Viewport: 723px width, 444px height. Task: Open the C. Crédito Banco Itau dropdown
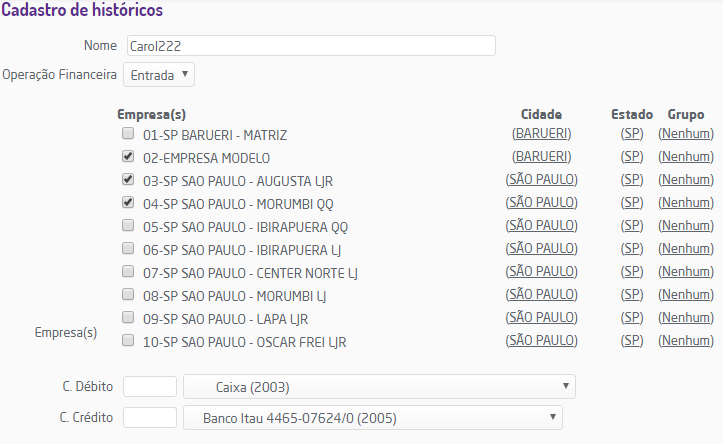pos(372,417)
